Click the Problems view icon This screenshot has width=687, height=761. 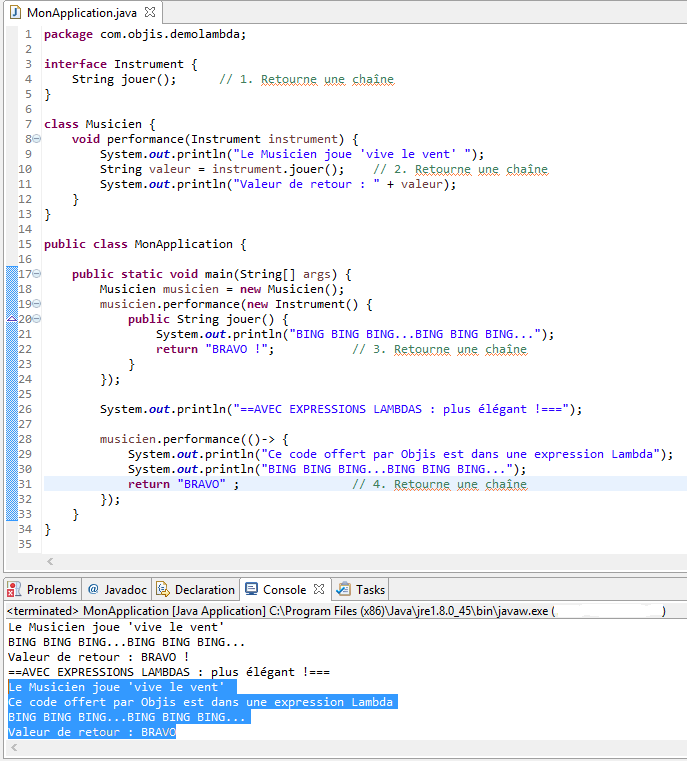14,590
